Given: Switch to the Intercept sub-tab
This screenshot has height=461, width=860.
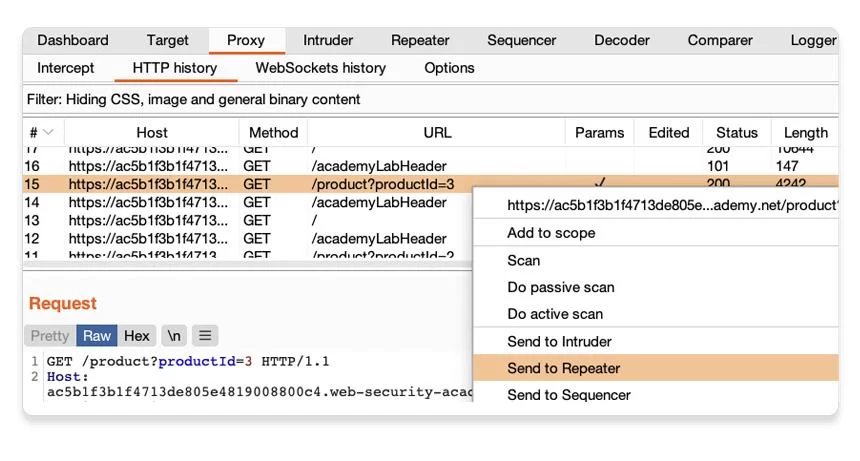Looking at the screenshot, I should click(x=66, y=68).
